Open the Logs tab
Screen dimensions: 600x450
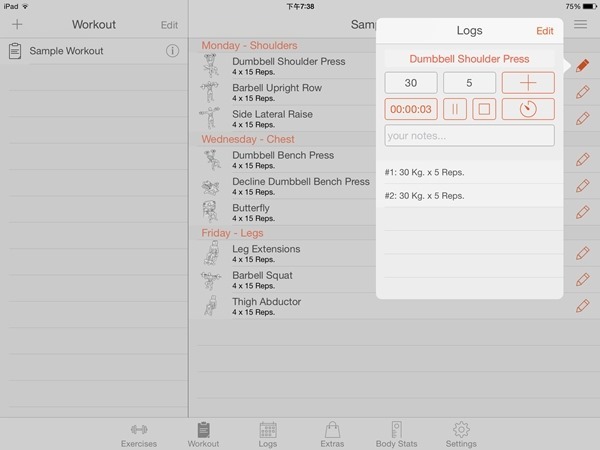click(x=268, y=435)
